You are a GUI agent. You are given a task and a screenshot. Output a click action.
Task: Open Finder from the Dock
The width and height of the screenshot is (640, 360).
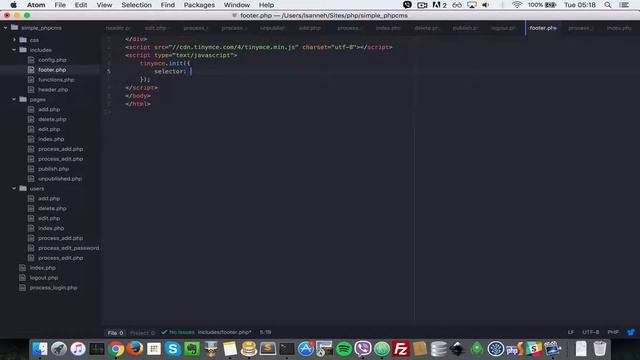pos(40,349)
